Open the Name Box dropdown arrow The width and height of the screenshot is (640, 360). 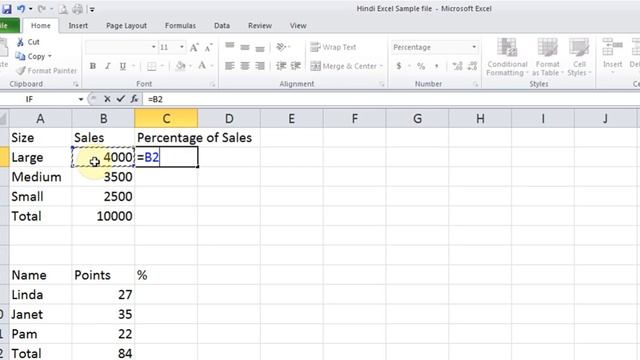(81, 99)
